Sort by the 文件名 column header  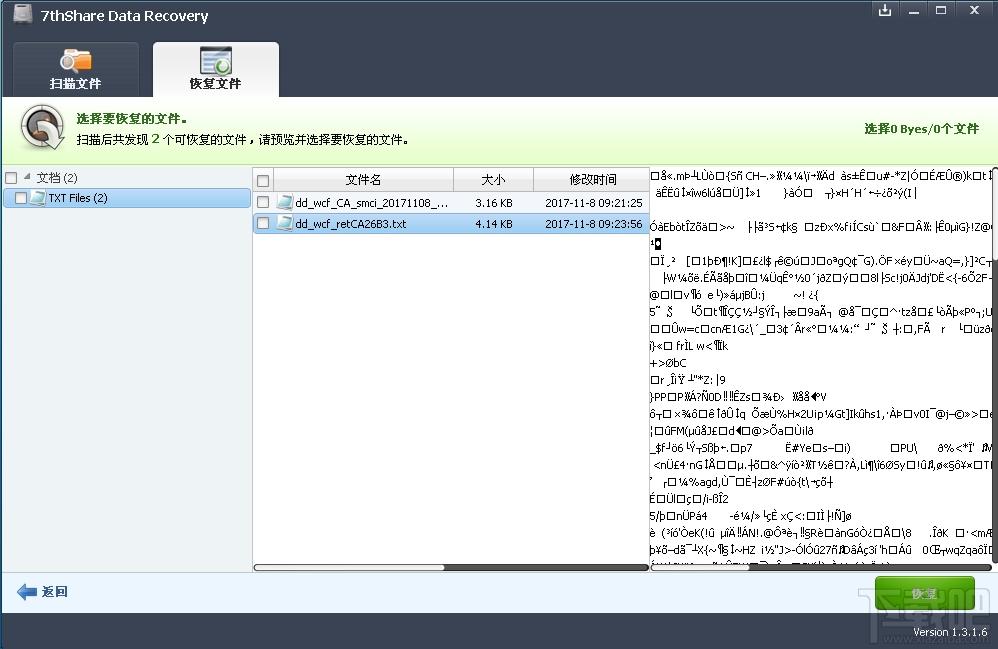tap(363, 180)
